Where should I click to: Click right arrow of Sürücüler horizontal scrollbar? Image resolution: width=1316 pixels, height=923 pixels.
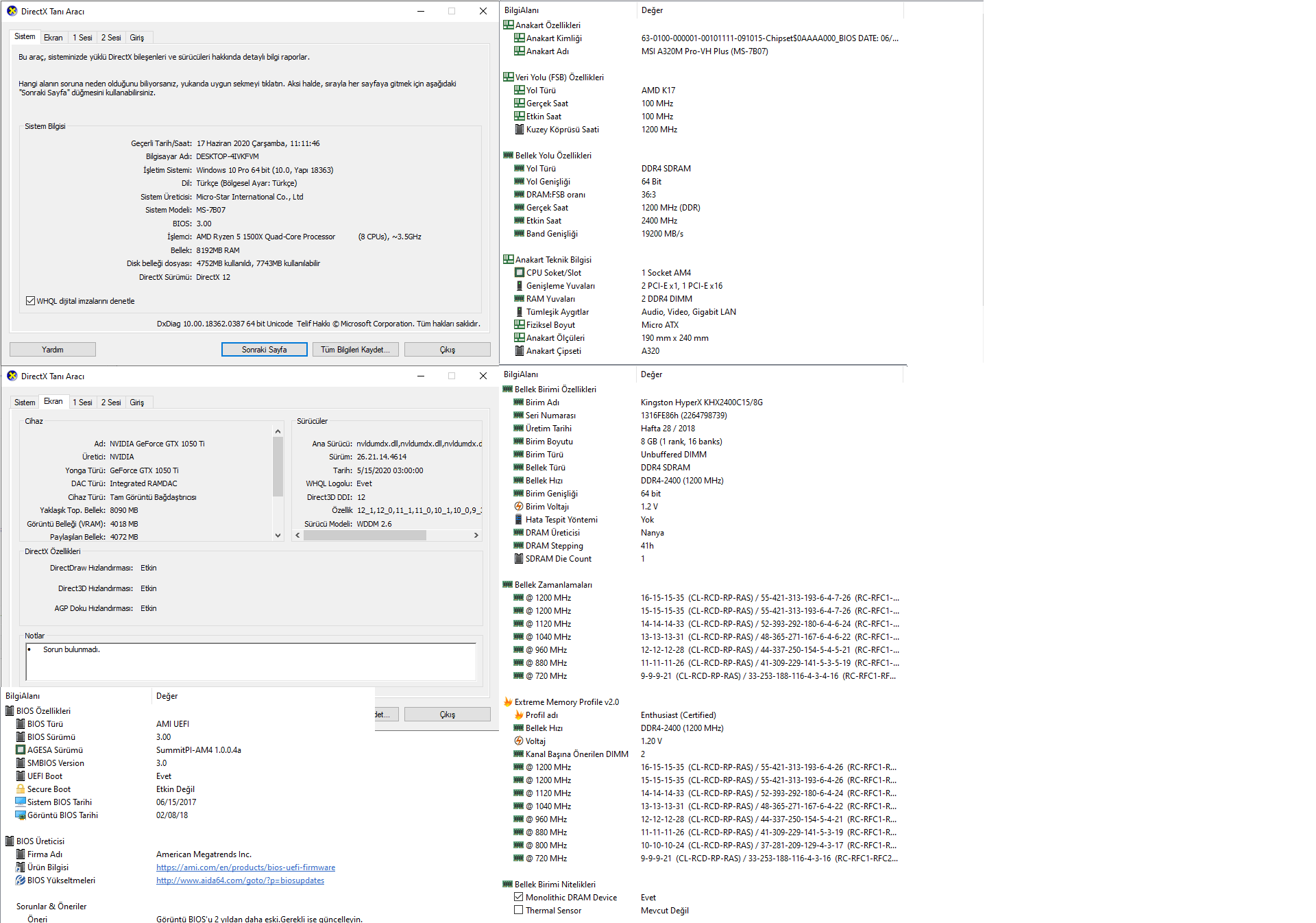(x=476, y=536)
